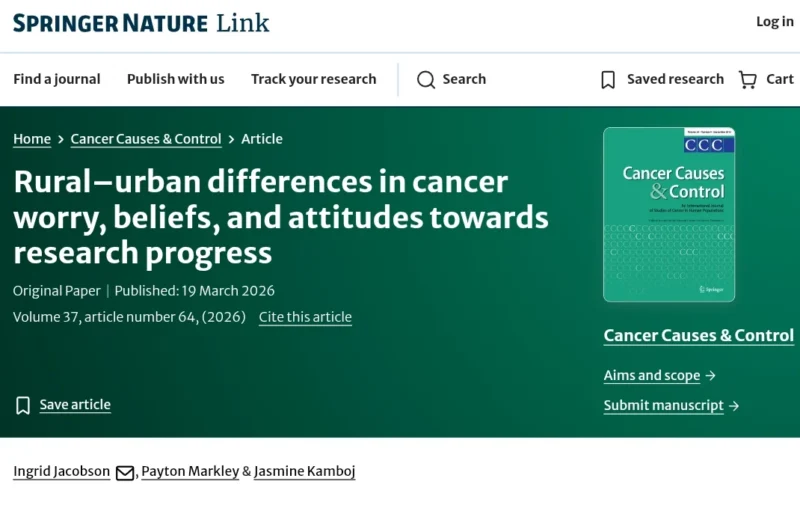Viewport: 800px width, 508px height.
Task: Click the search magnifying glass icon
Action: click(x=426, y=80)
